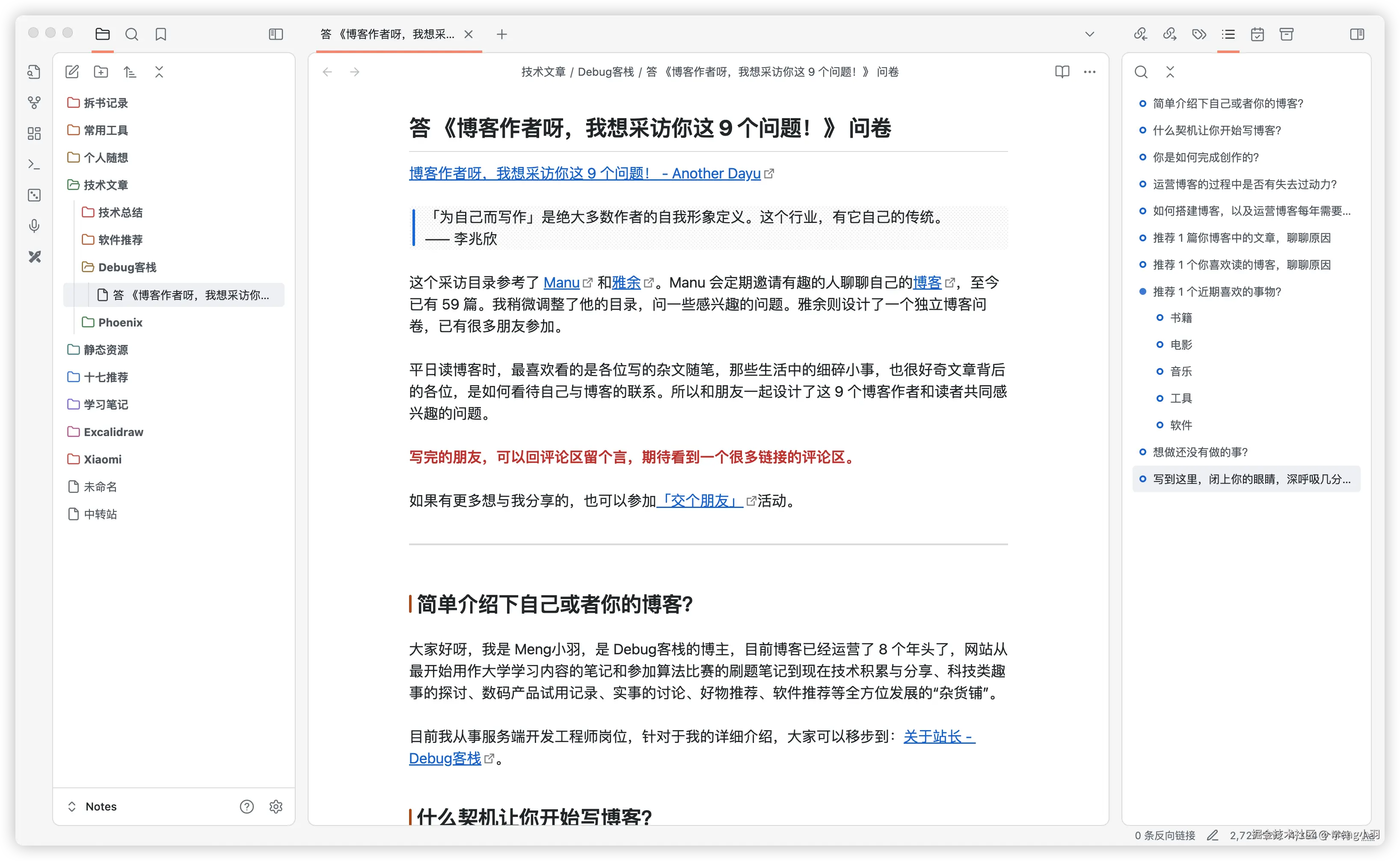Create a new folder in file explorer
The height and width of the screenshot is (861, 1400).
point(101,72)
